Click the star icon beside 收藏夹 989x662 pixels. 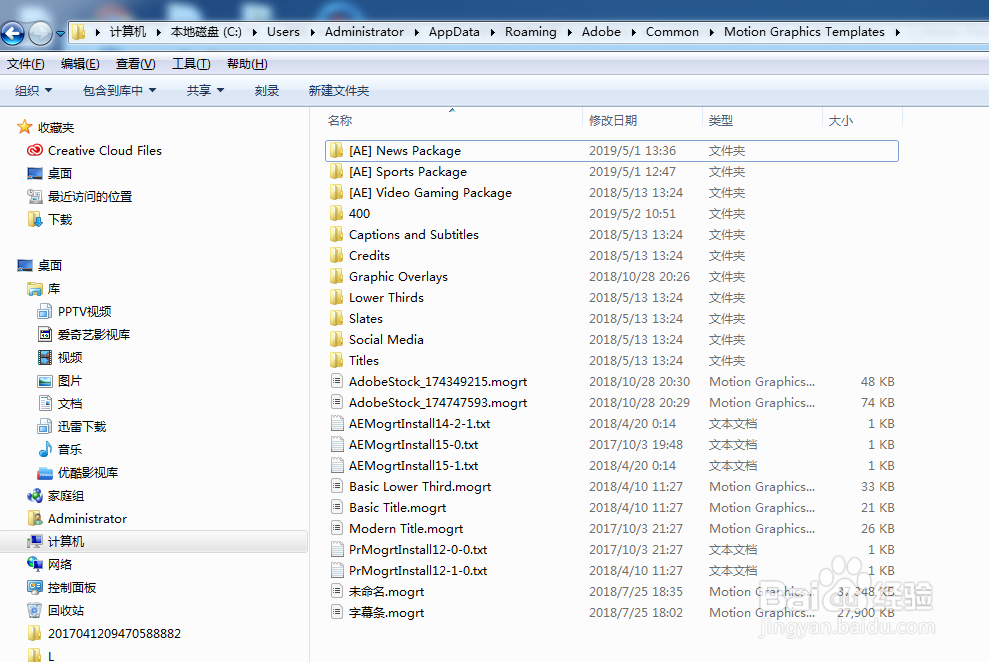click(x=25, y=127)
